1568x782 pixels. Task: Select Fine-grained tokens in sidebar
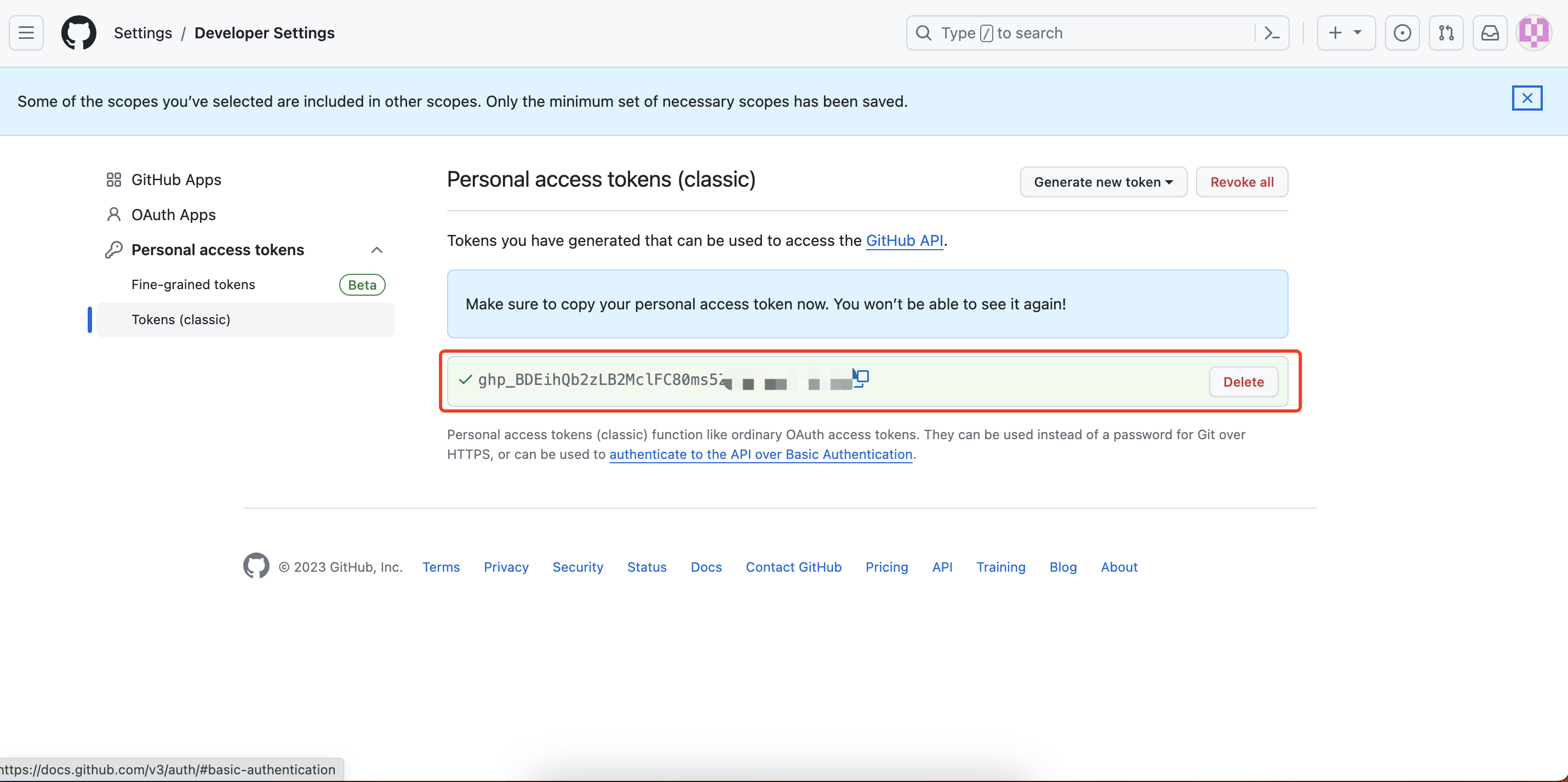[x=193, y=285]
